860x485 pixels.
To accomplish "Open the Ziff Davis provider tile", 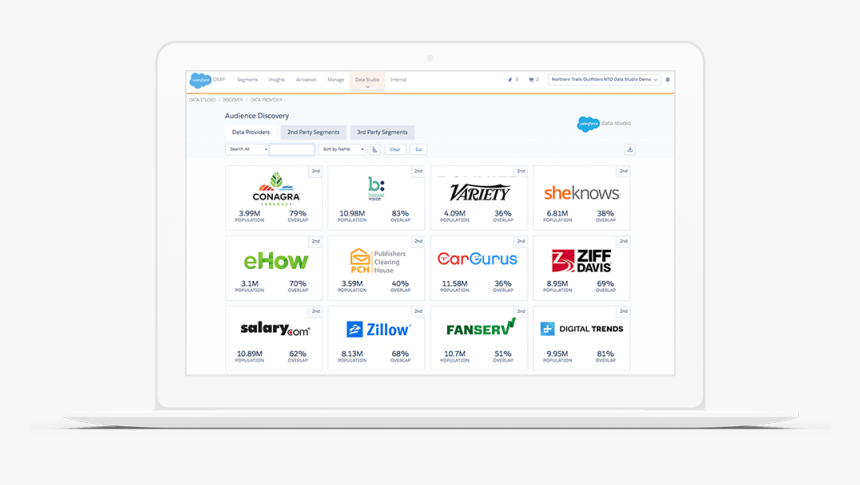I will [581, 268].
